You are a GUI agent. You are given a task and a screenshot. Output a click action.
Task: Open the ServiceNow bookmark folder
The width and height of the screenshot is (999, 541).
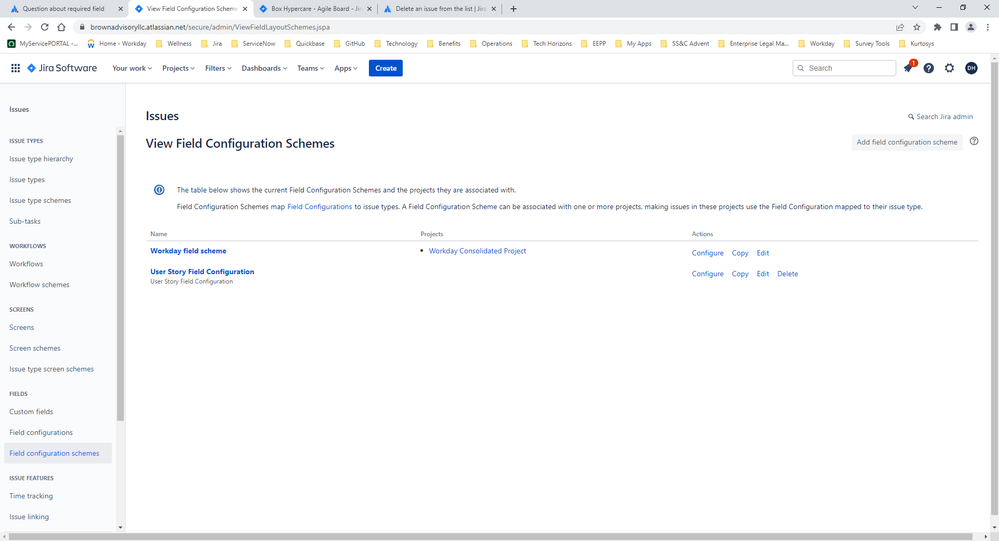click(253, 43)
